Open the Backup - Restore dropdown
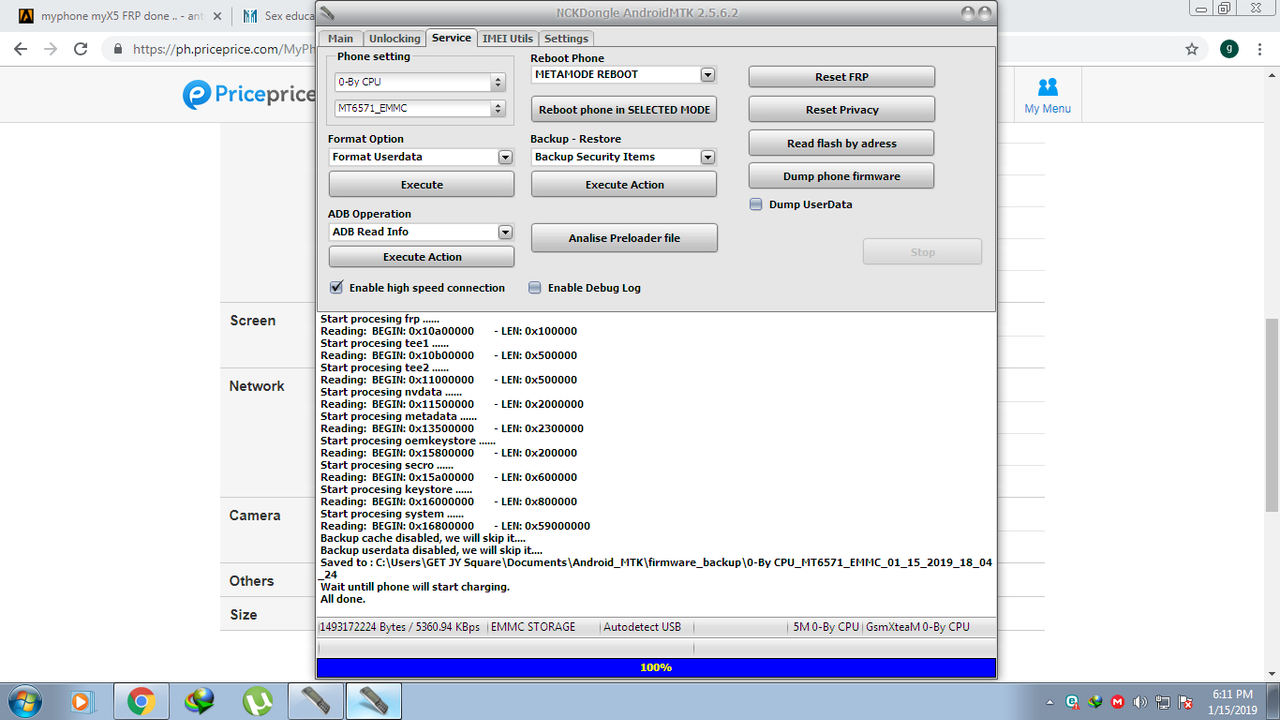1280x720 pixels. (708, 157)
